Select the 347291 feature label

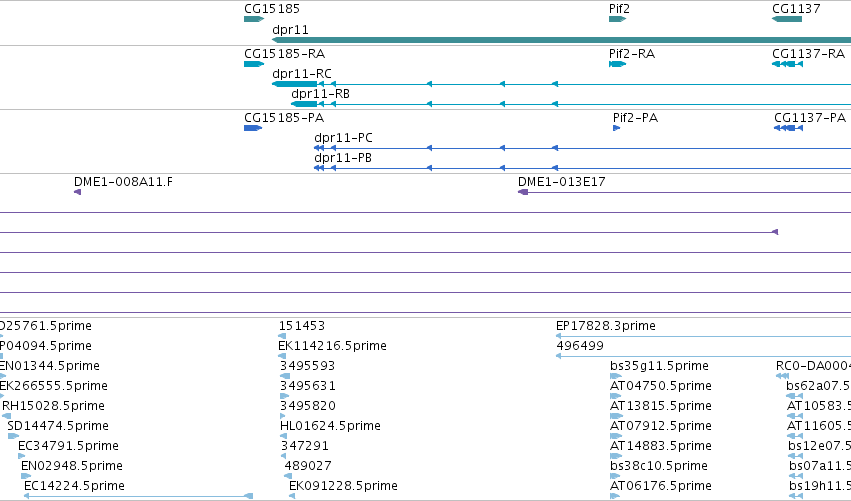coord(304,446)
